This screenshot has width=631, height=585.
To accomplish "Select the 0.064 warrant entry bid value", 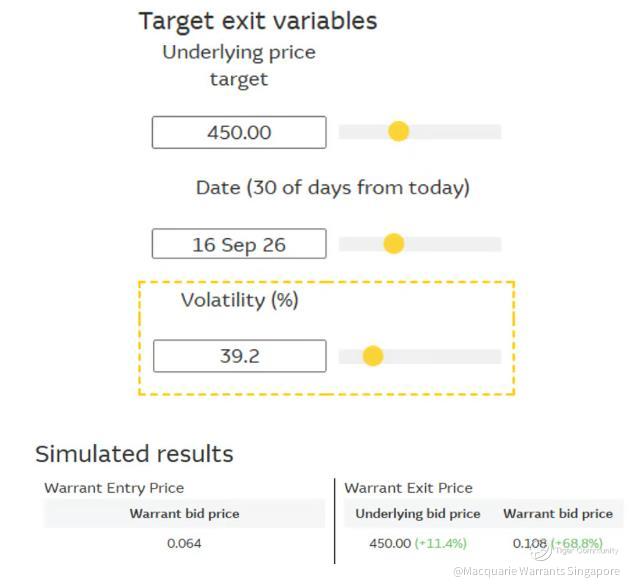I will click(184, 544).
